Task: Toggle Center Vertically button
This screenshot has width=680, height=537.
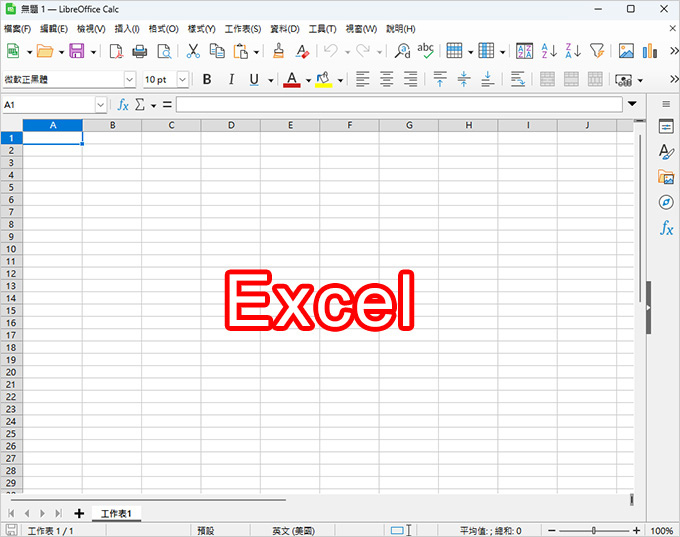Action: point(464,79)
